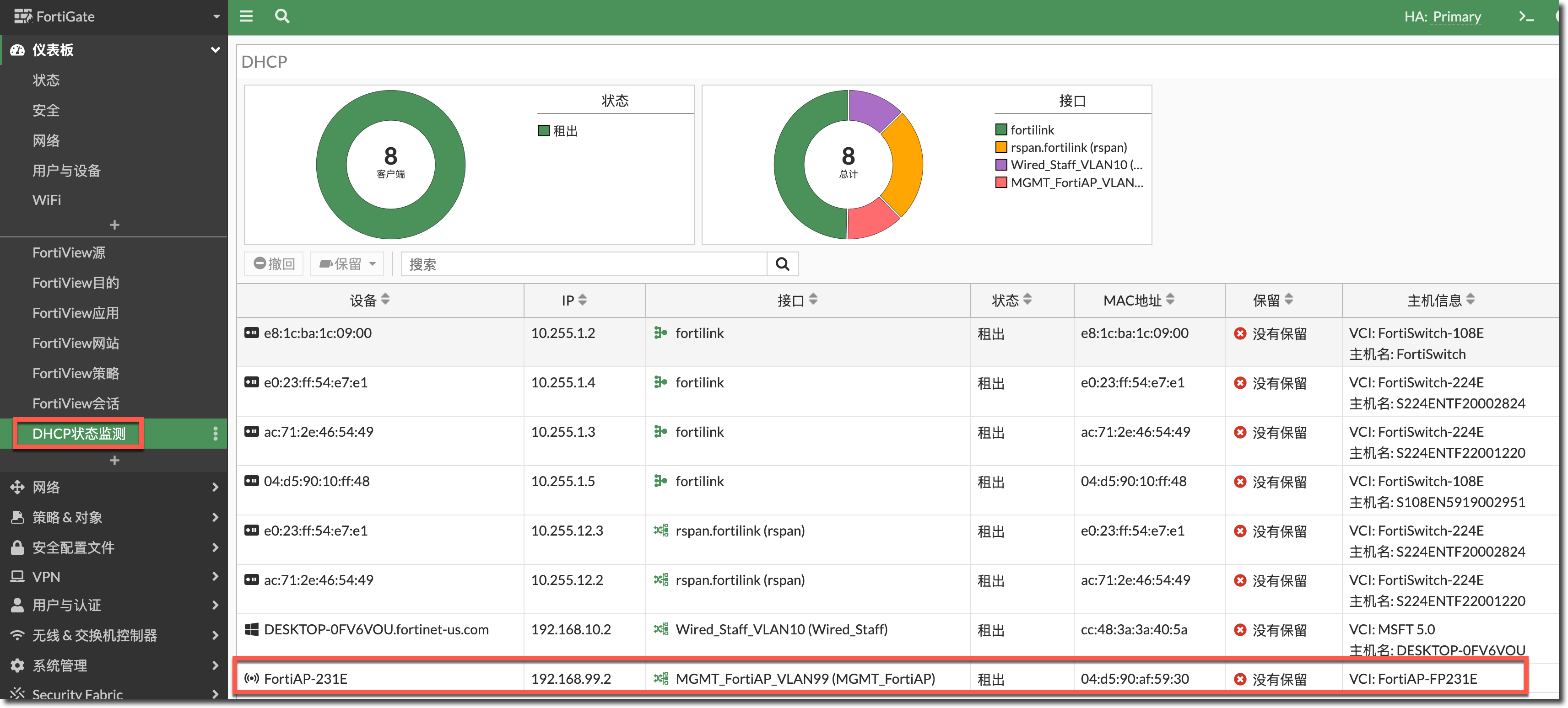Click the magnifier search icon in header

click(282, 16)
